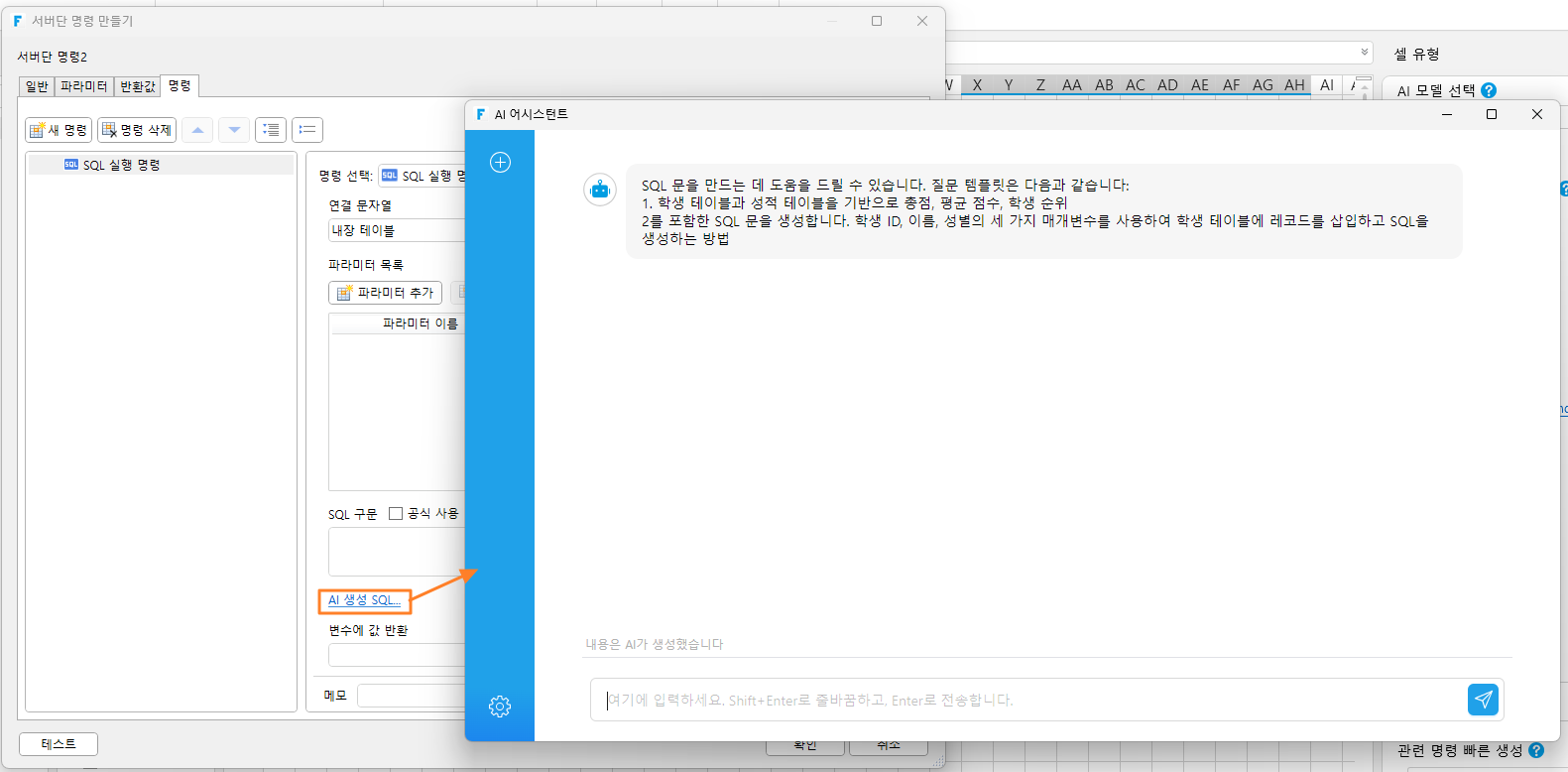Move command up with arrow icon

(197, 130)
